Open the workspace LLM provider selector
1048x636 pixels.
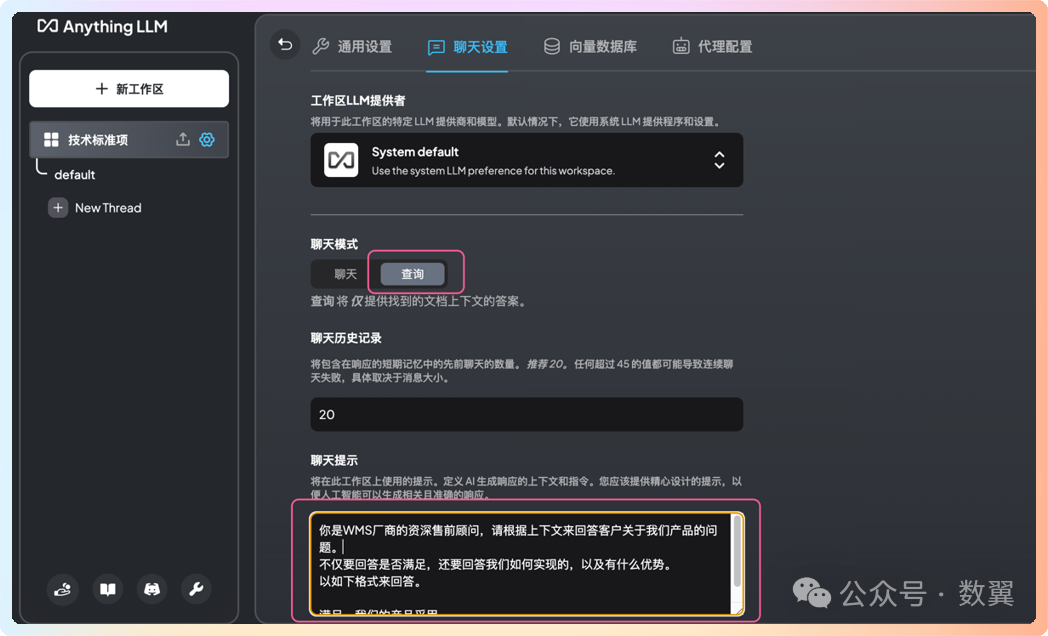[x=526, y=160]
